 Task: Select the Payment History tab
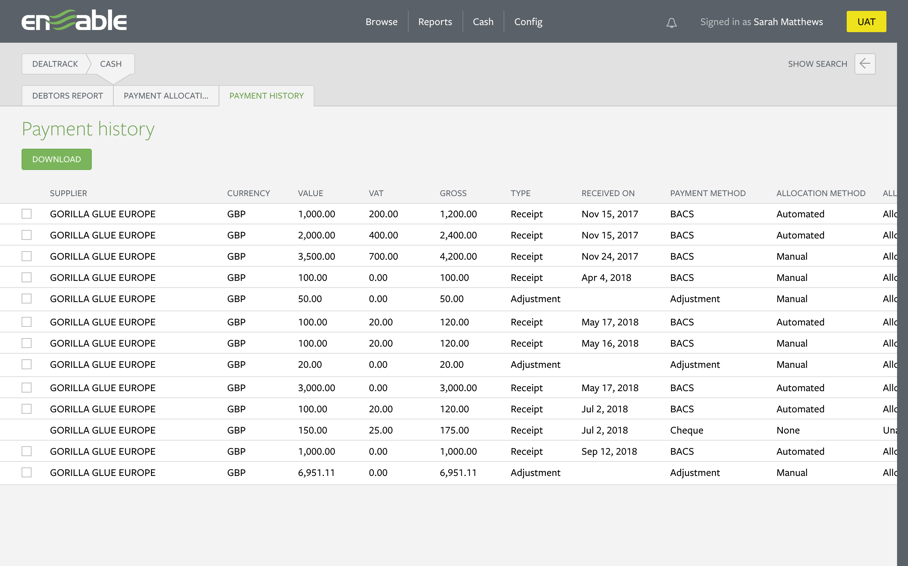(266, 96)
